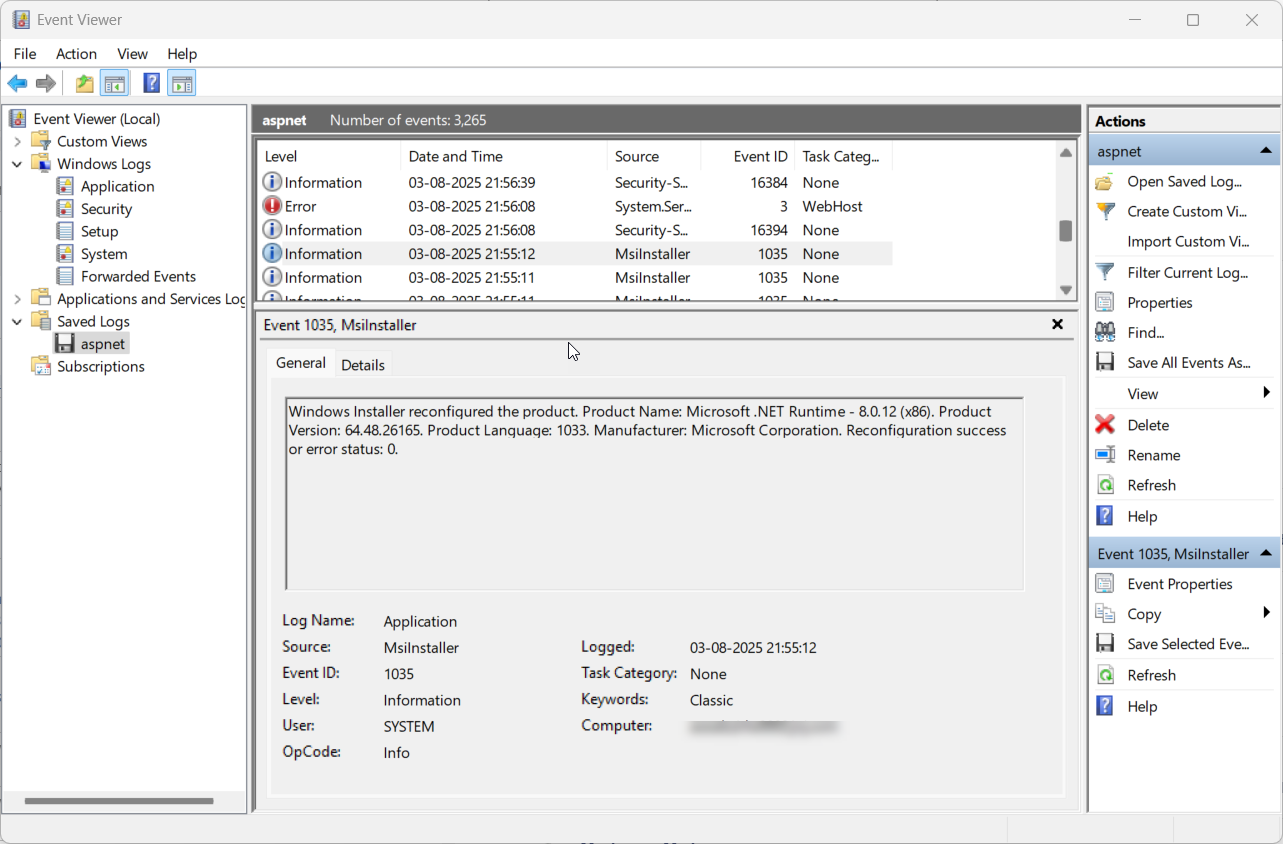1283x844 pixels.
Task: Choose Save All Events As action
Action: tap(1188, 362)
